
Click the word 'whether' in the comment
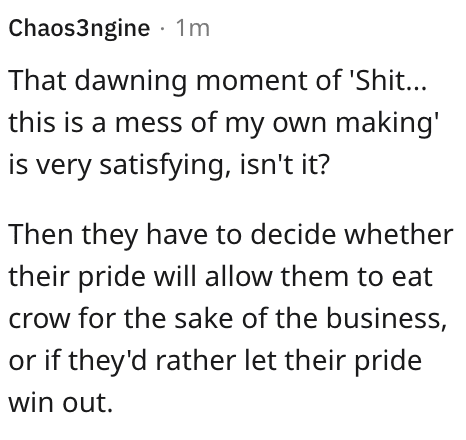(x=398, y=234)
